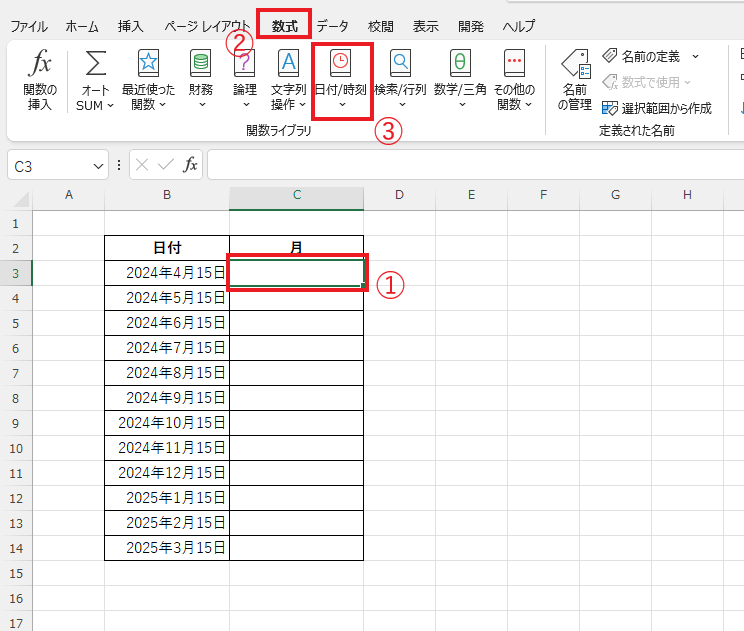Expand the 数学/三角 dropdown chevron
Screen dimensions: 744x631
[x=462, y=105]
